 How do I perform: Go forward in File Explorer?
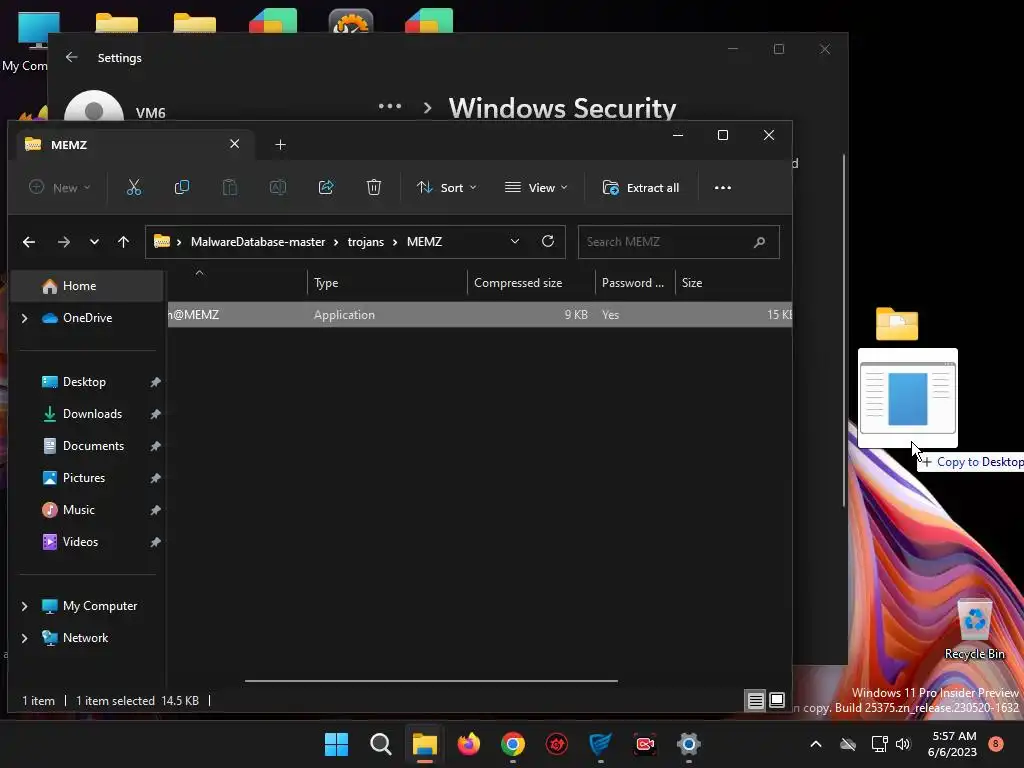(63, 242)
